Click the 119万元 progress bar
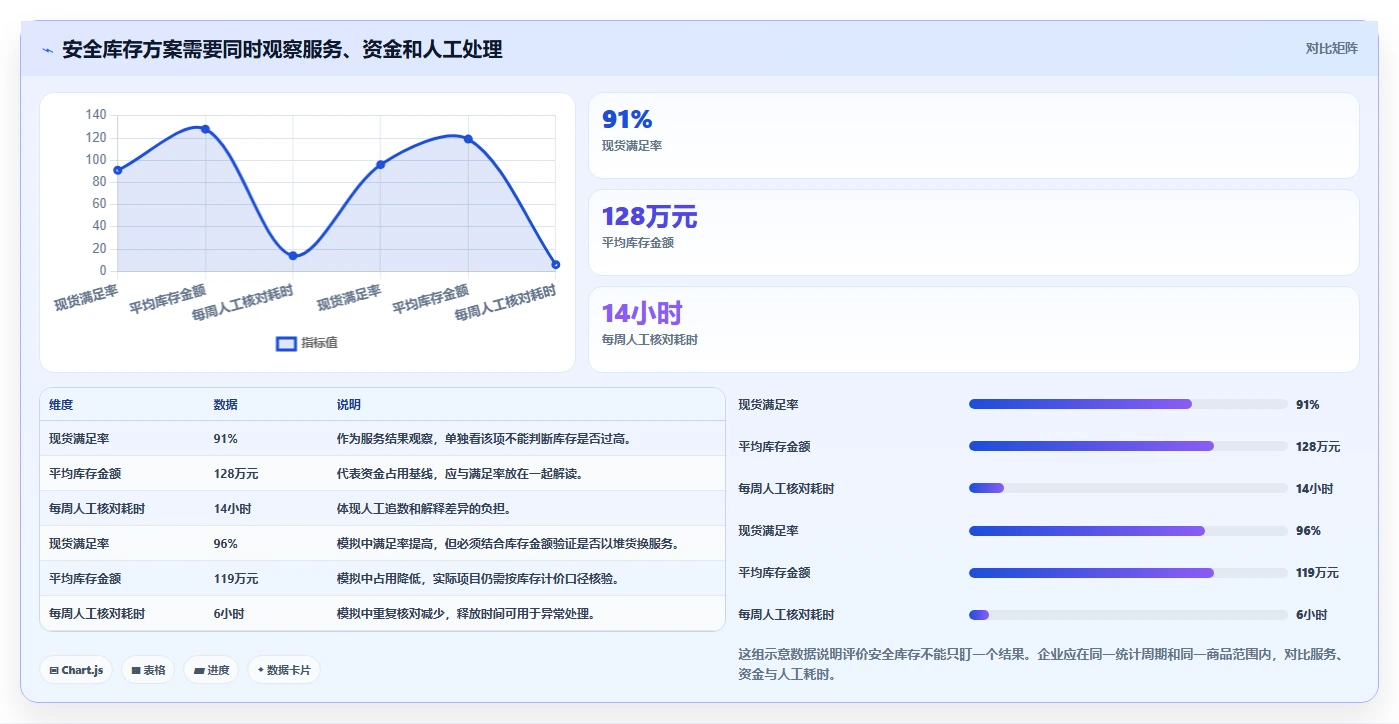The image size is (1399, 724). (1128, 572)
